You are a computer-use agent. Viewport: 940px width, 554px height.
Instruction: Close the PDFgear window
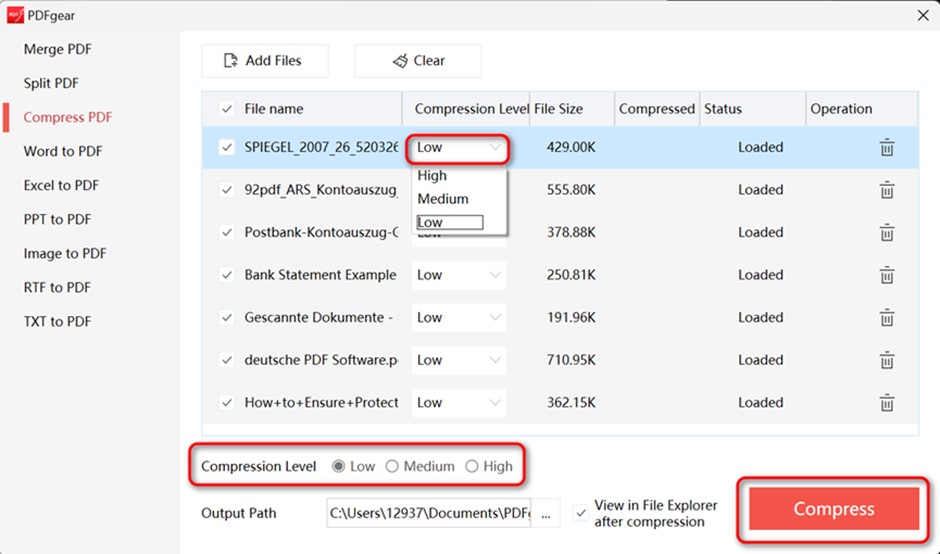click(923, 16)
